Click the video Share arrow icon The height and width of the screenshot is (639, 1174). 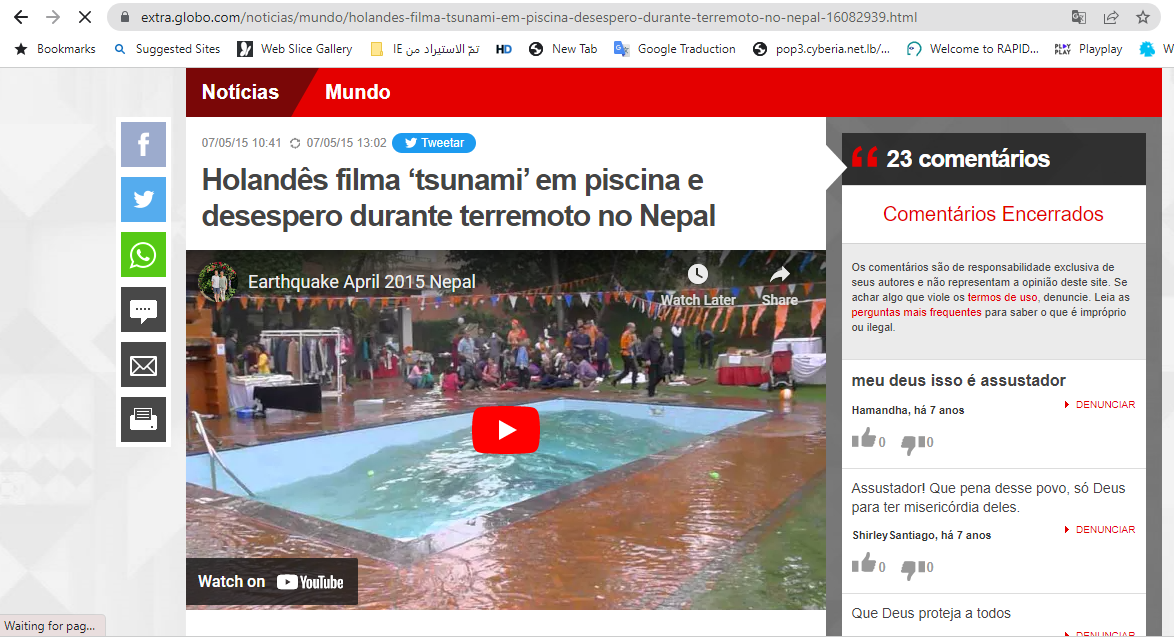point(780,275)
